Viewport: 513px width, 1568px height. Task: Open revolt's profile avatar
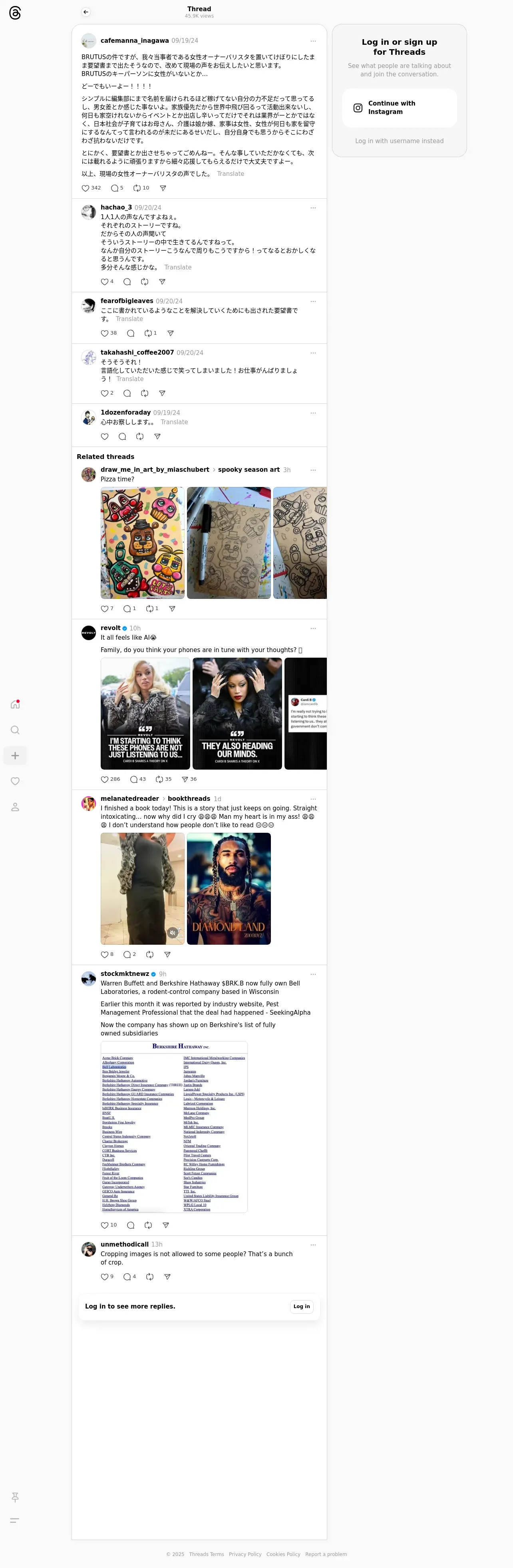coord(89,633)
